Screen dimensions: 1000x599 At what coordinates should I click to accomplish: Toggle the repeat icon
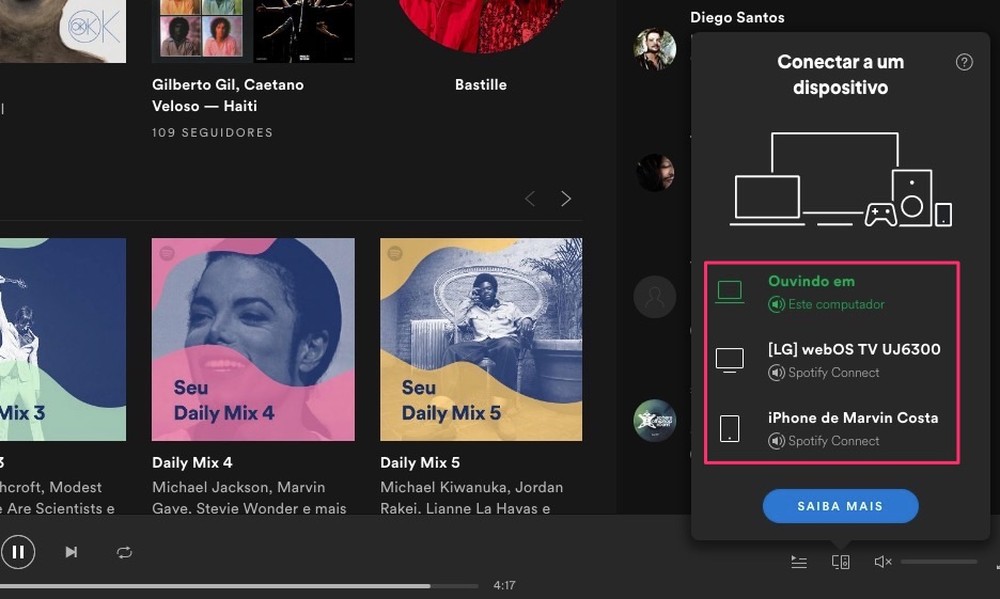[x=124, y=551]
